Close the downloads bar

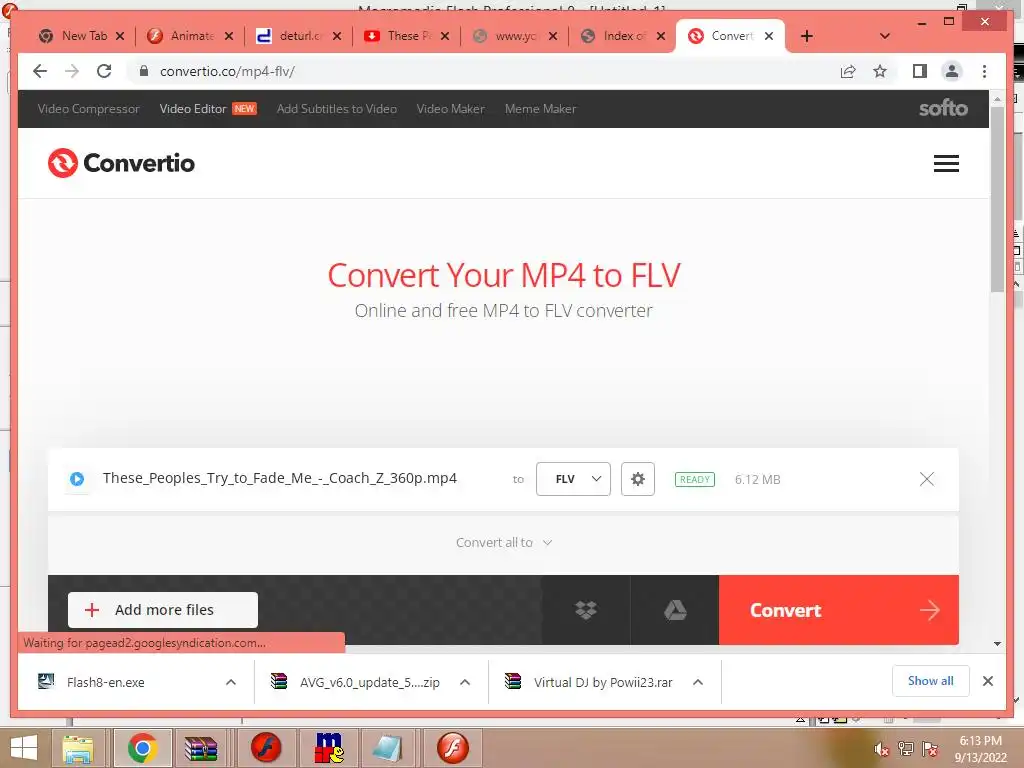click(988, 681)
